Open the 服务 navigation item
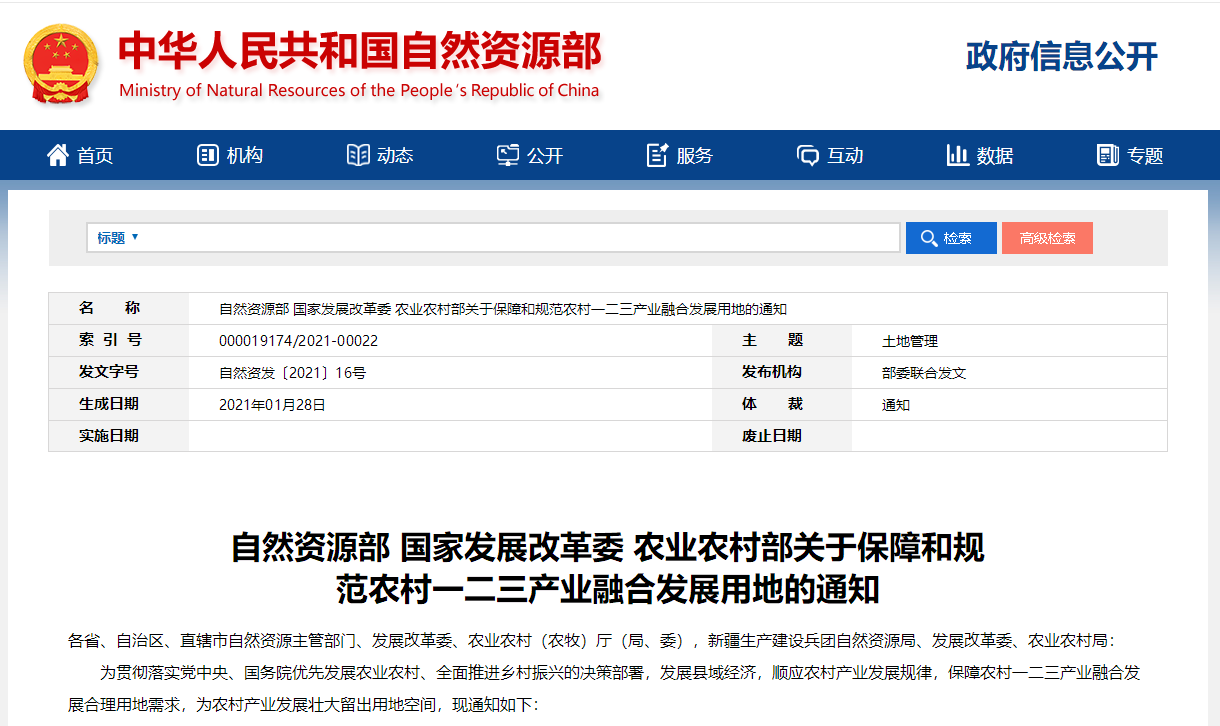Image resolution: width=1220 pixels, height=726 pixels. pos(680,155)
